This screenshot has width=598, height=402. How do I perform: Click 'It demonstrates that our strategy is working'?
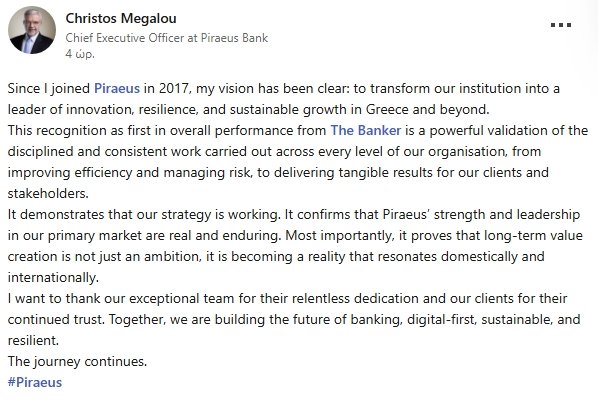pos(143,214)
